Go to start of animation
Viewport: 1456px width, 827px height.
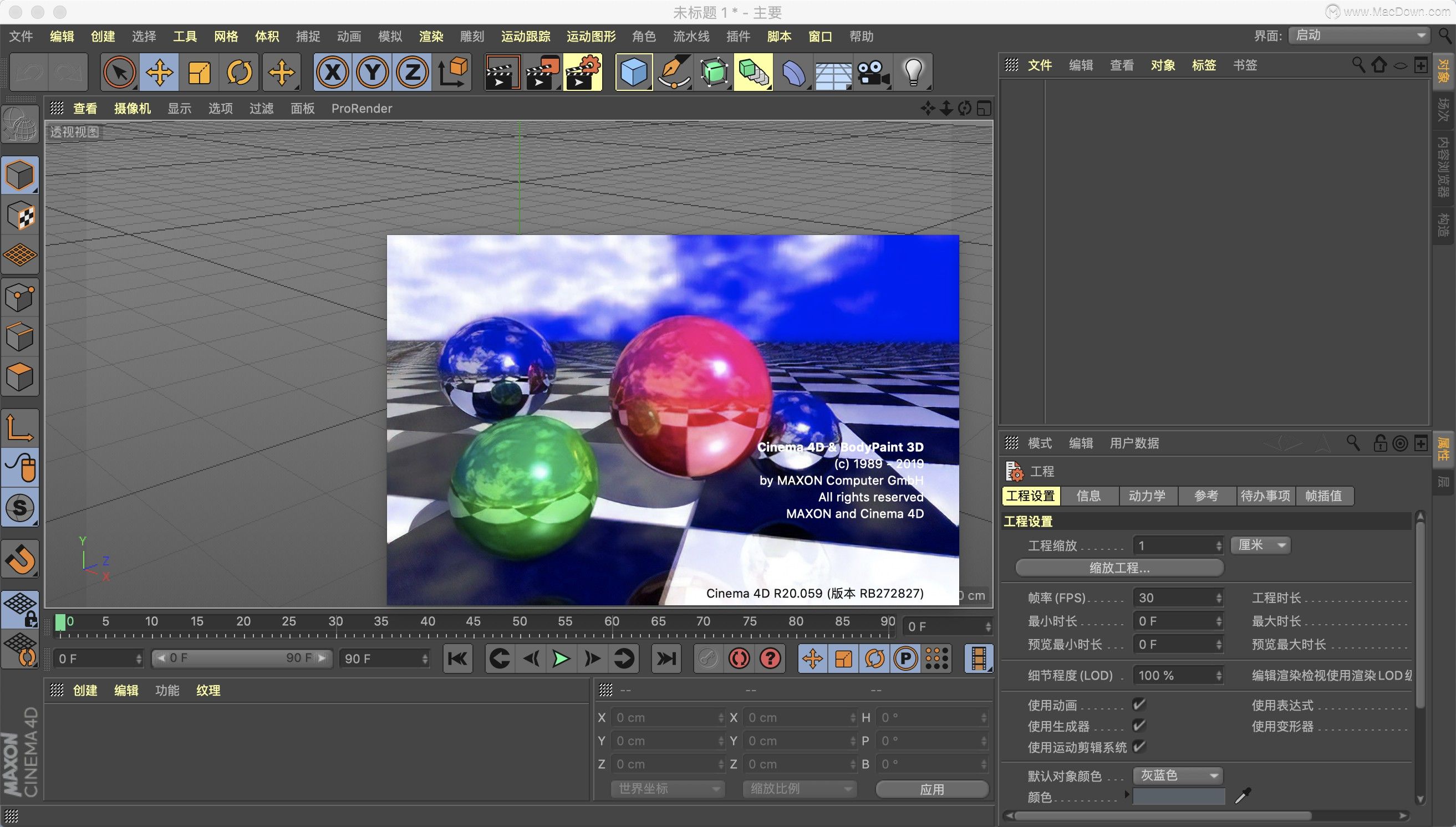coord(457,659)
